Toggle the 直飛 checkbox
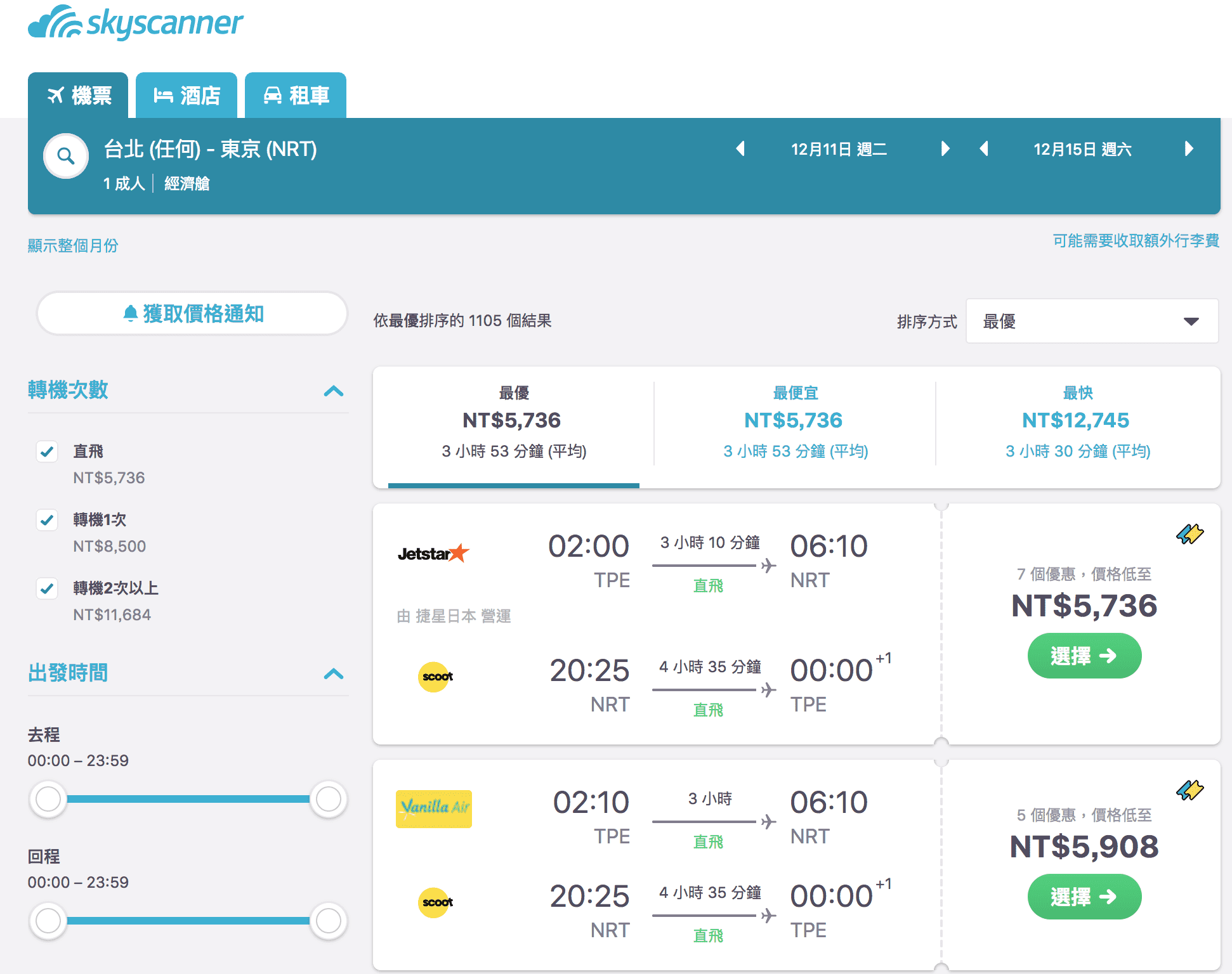Image resolution: width=1232 pixels, height=974 pixels. [47, 451]
